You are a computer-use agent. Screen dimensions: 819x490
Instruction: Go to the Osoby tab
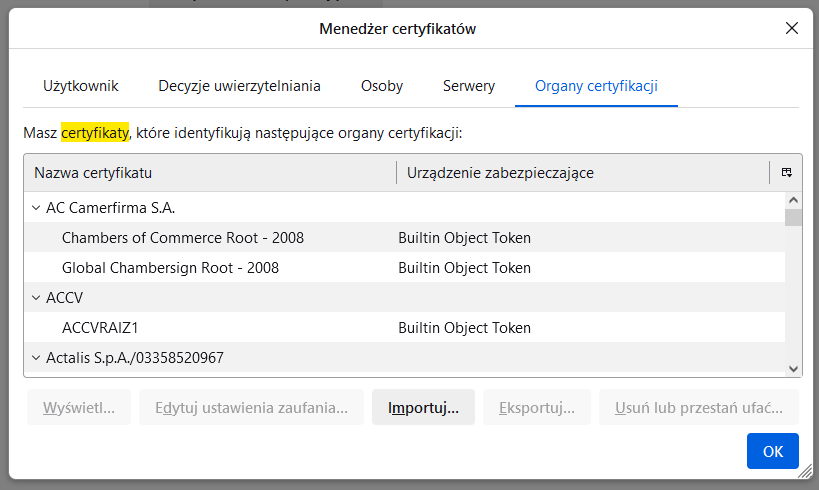pos(381,86)
